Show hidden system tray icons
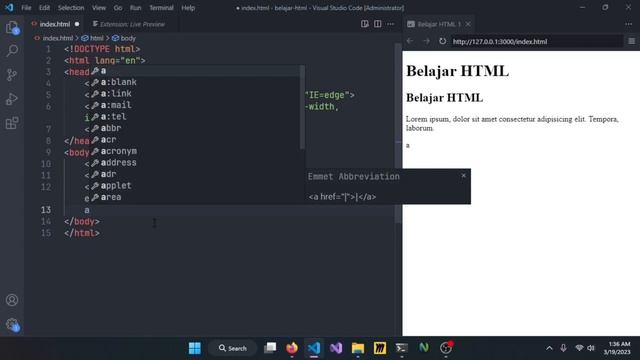This screenshot has width=640, height=360. click(549, 348)
